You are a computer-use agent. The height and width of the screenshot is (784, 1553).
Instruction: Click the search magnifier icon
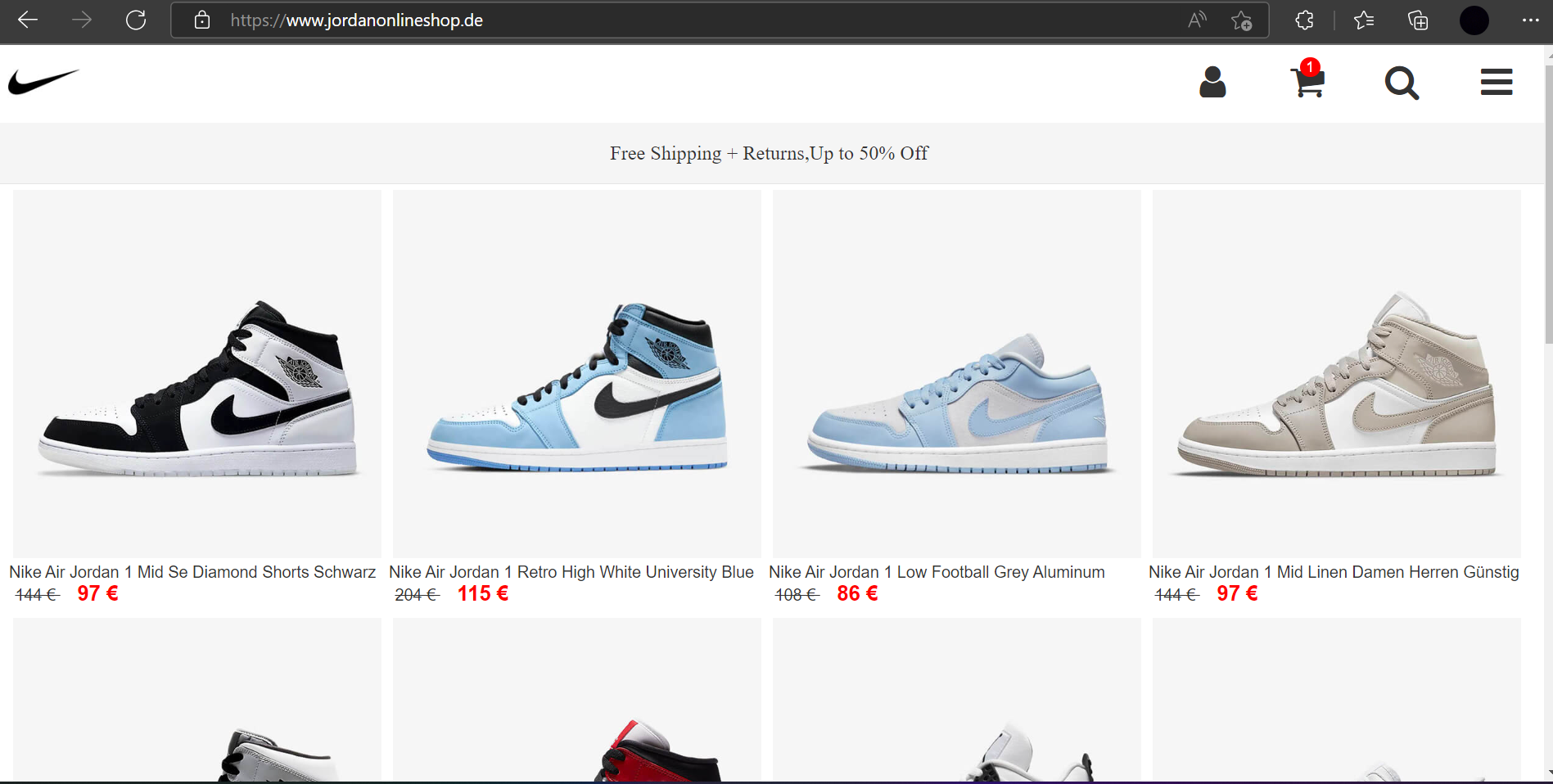(x=1402, y=83)
